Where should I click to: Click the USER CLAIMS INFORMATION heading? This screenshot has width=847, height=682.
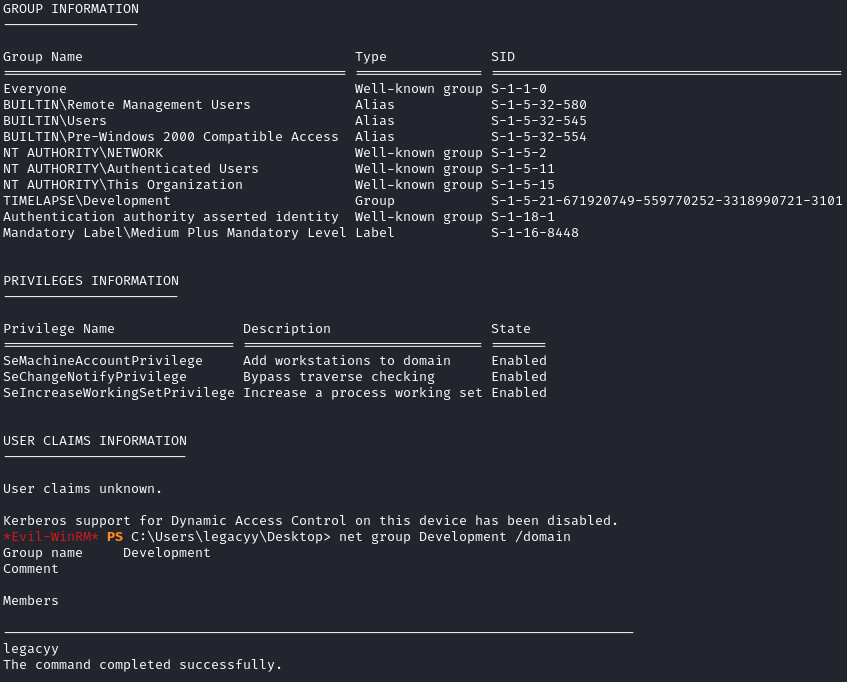(95, 441)
